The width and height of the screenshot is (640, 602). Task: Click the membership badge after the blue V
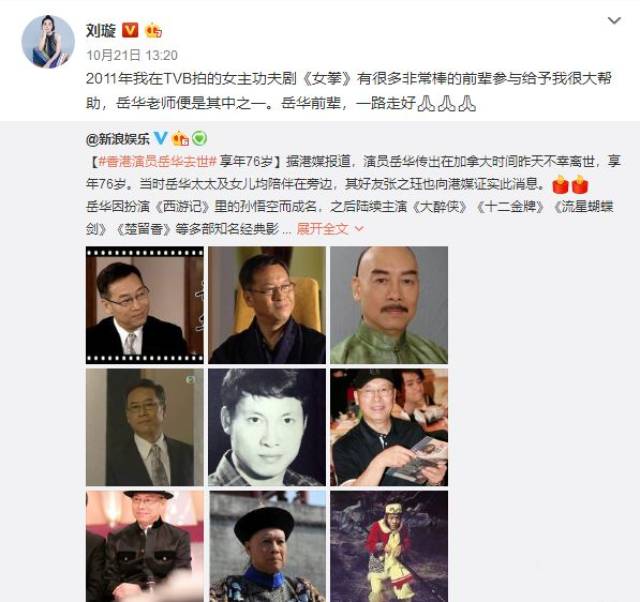point(180,138)
